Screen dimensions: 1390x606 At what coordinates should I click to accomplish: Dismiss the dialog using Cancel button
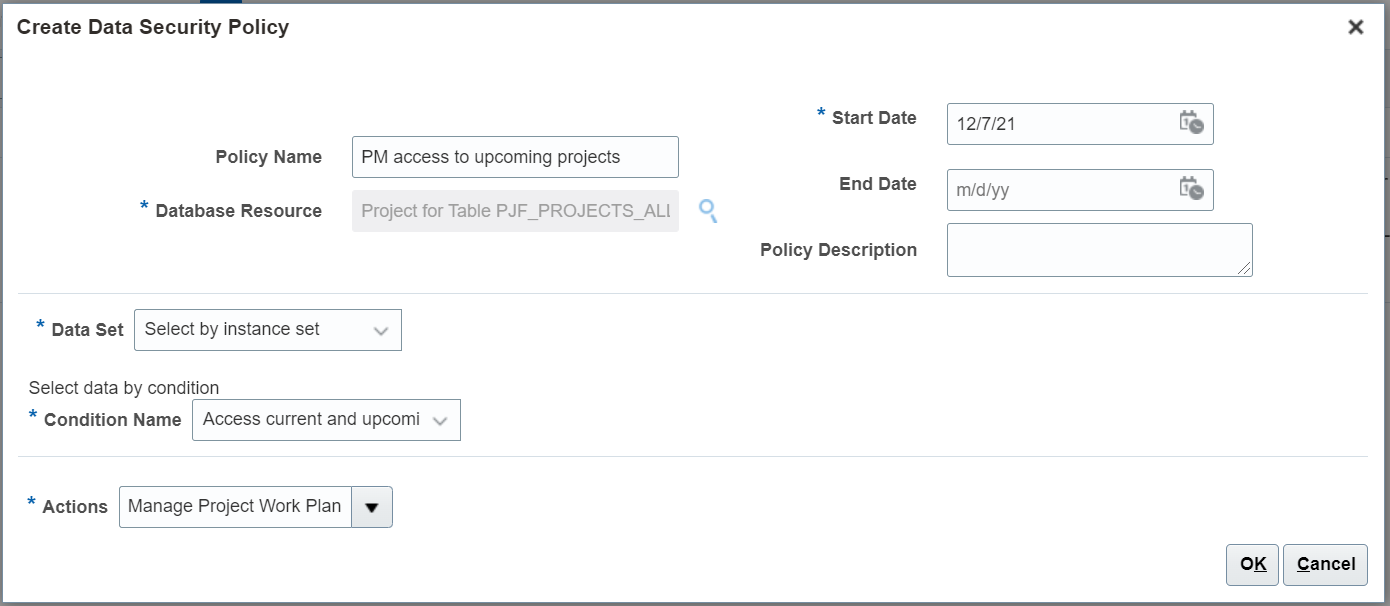pos(1325,564)
